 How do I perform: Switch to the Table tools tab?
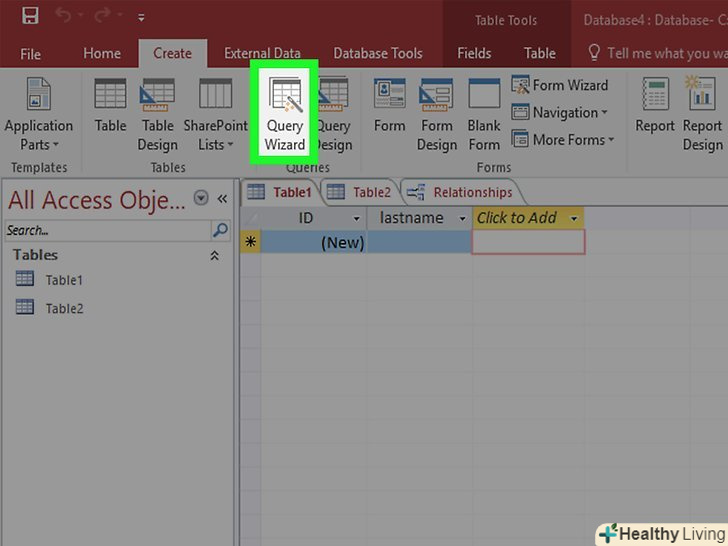540,53
